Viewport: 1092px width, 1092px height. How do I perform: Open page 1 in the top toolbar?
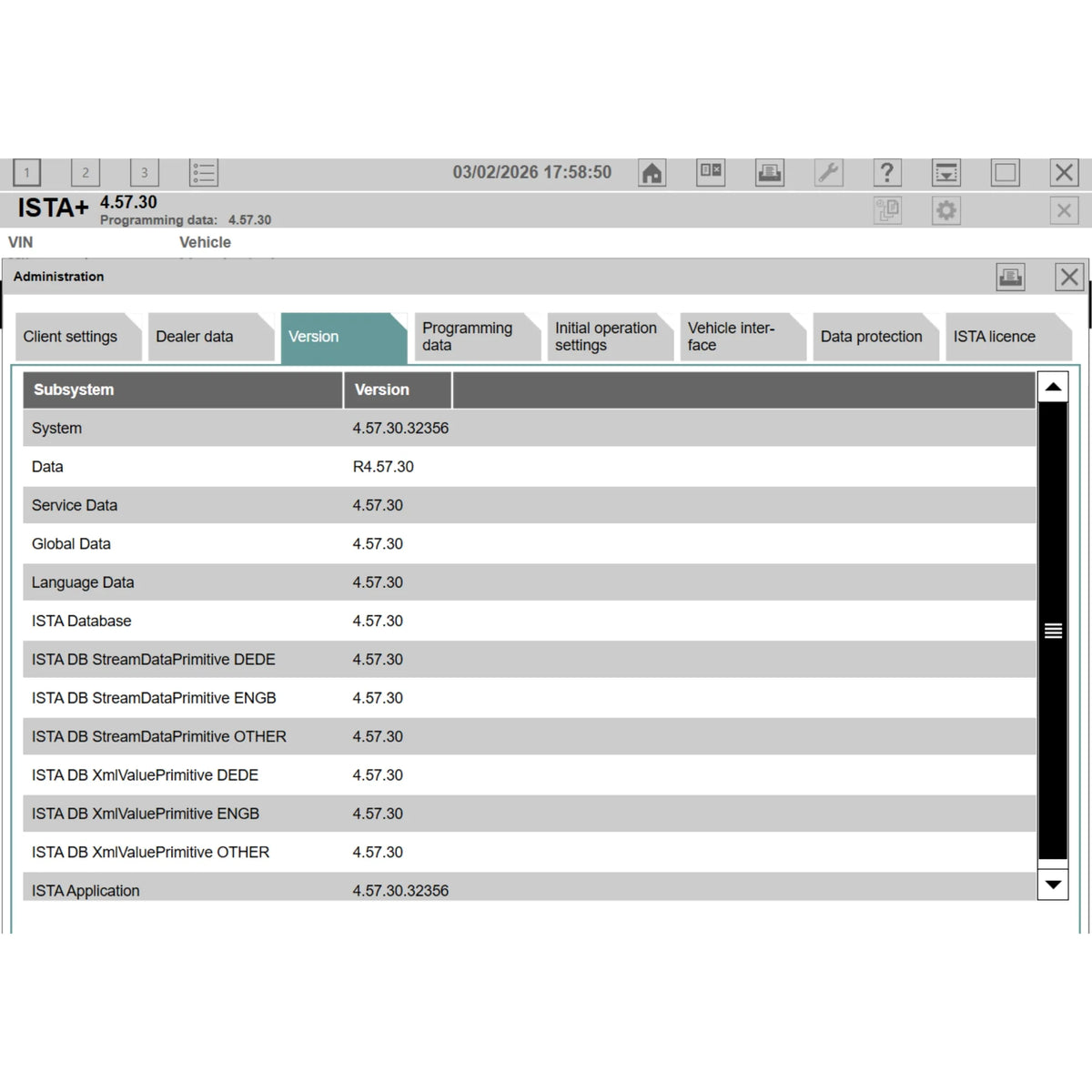26,172
